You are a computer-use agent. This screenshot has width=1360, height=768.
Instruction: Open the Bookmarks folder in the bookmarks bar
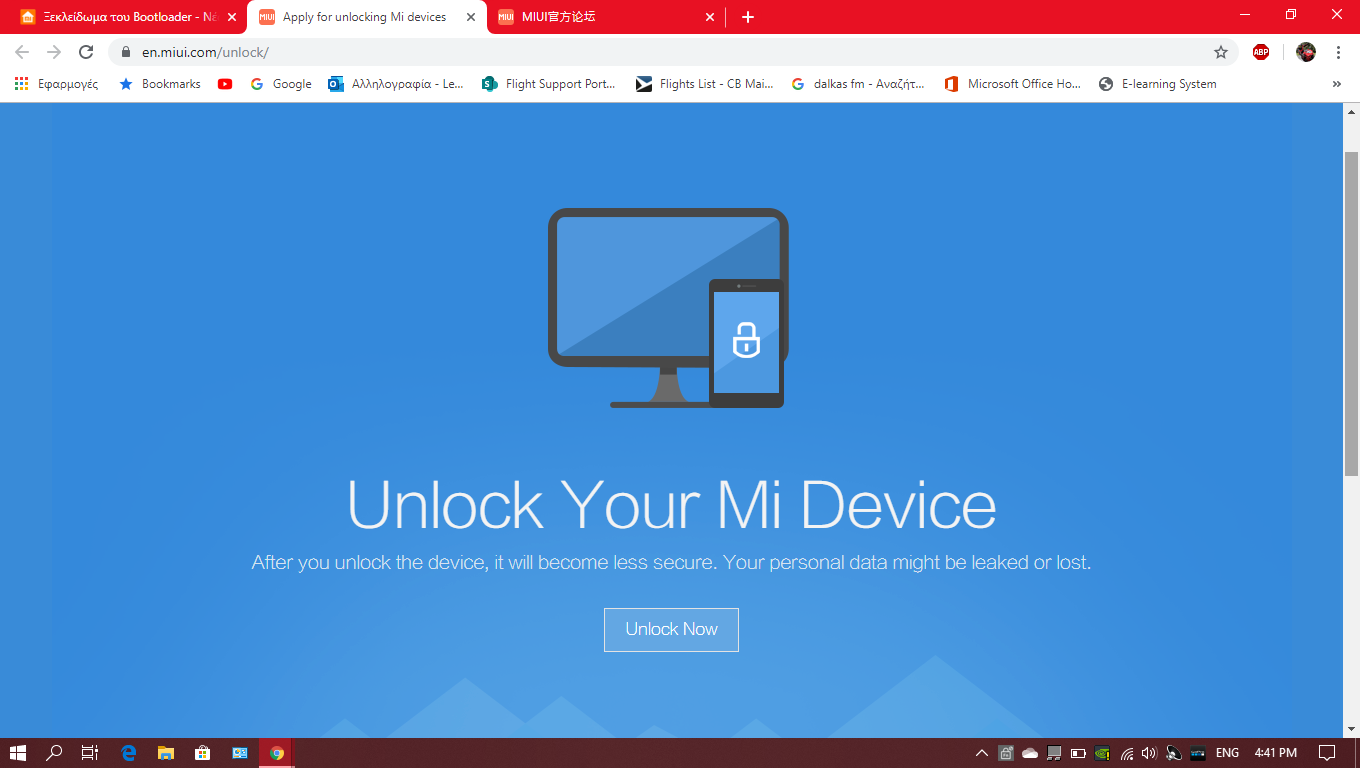tap(160, 84)
